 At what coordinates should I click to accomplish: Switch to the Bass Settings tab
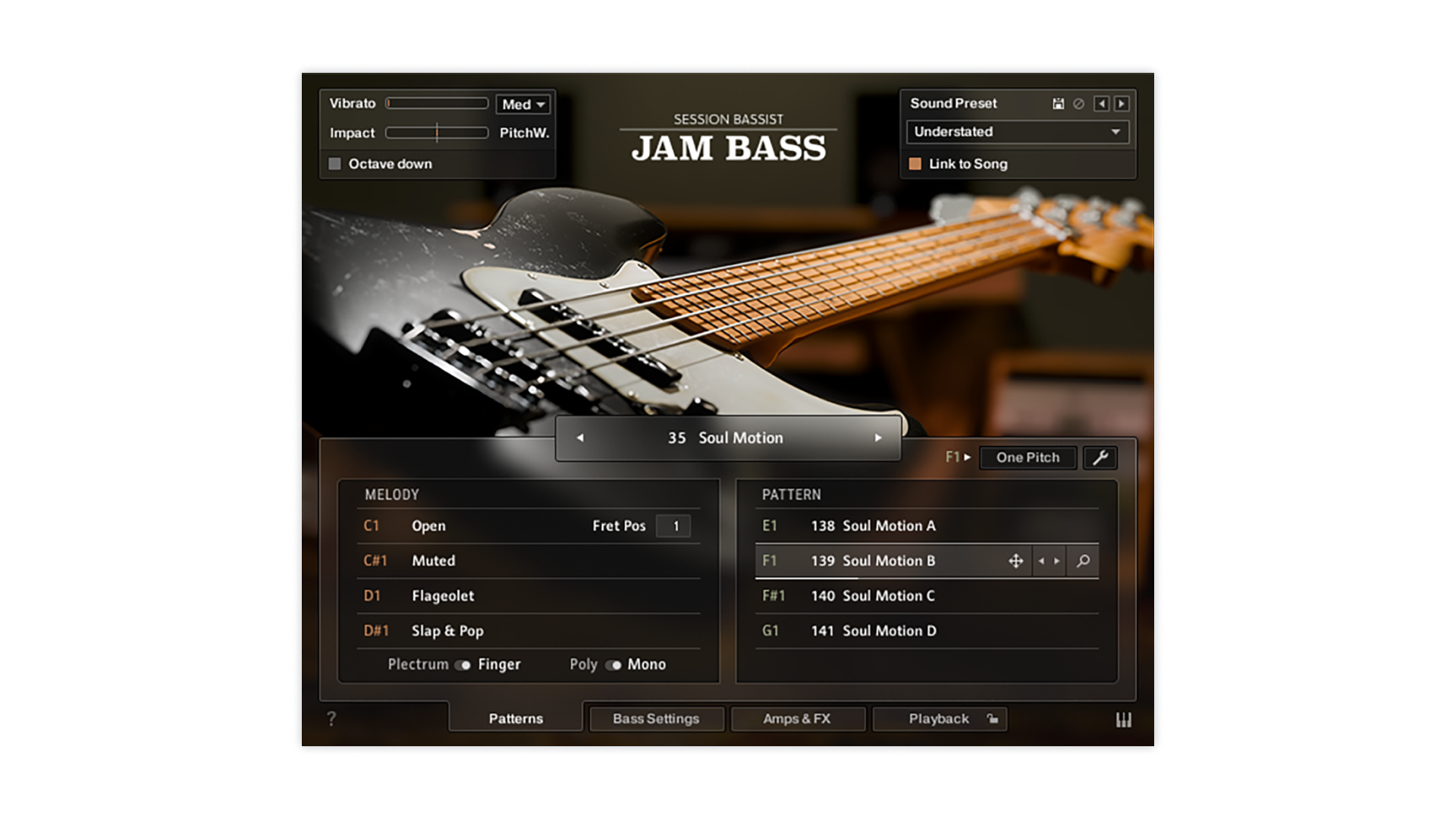[x=656, y=719]
